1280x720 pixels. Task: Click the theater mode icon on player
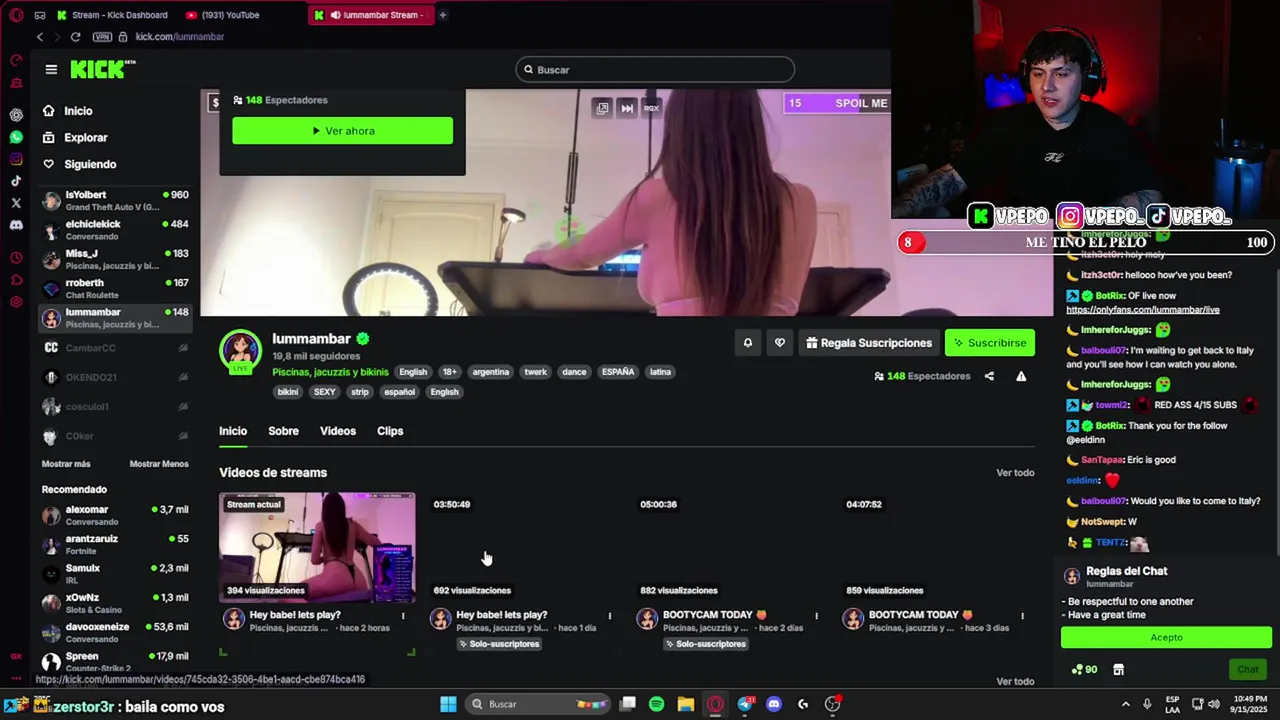[x=602, y=108]
